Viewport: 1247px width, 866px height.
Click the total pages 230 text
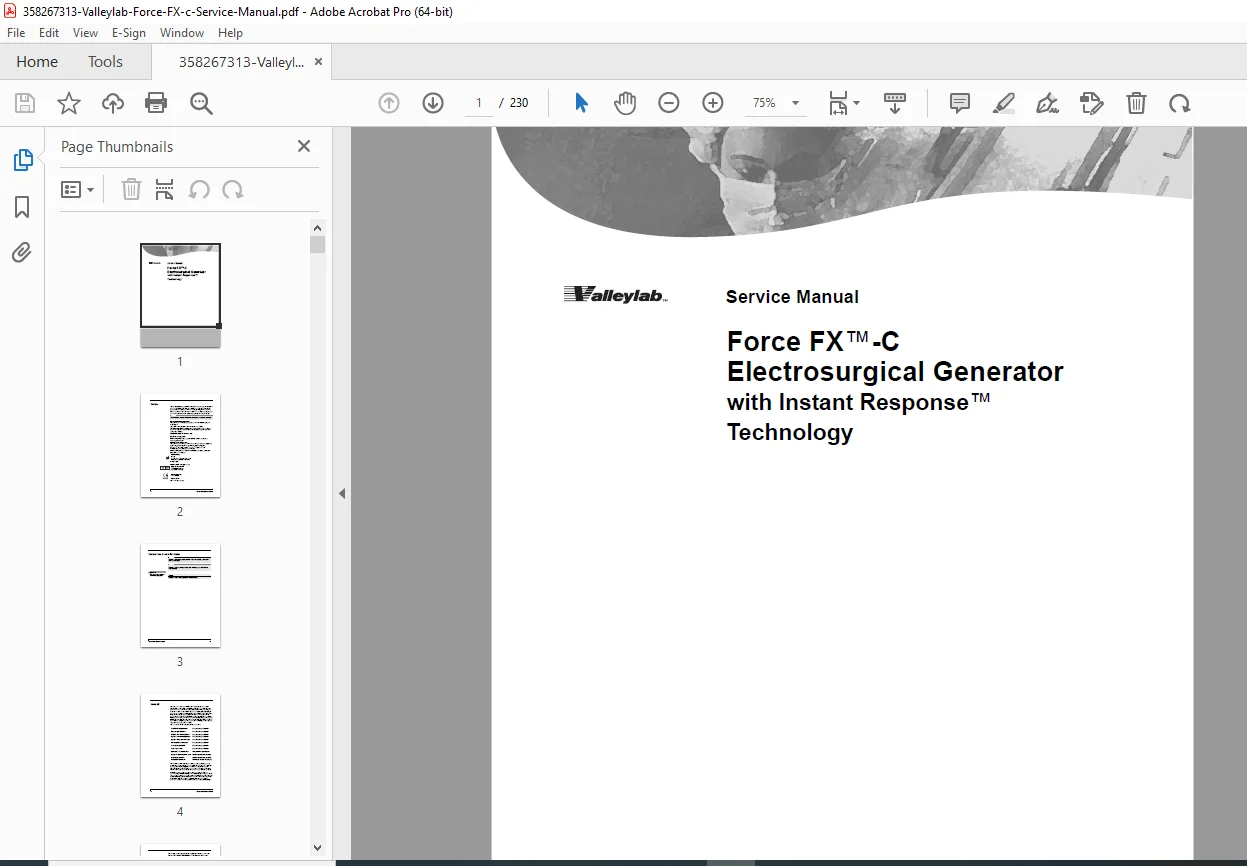(519, 103)
